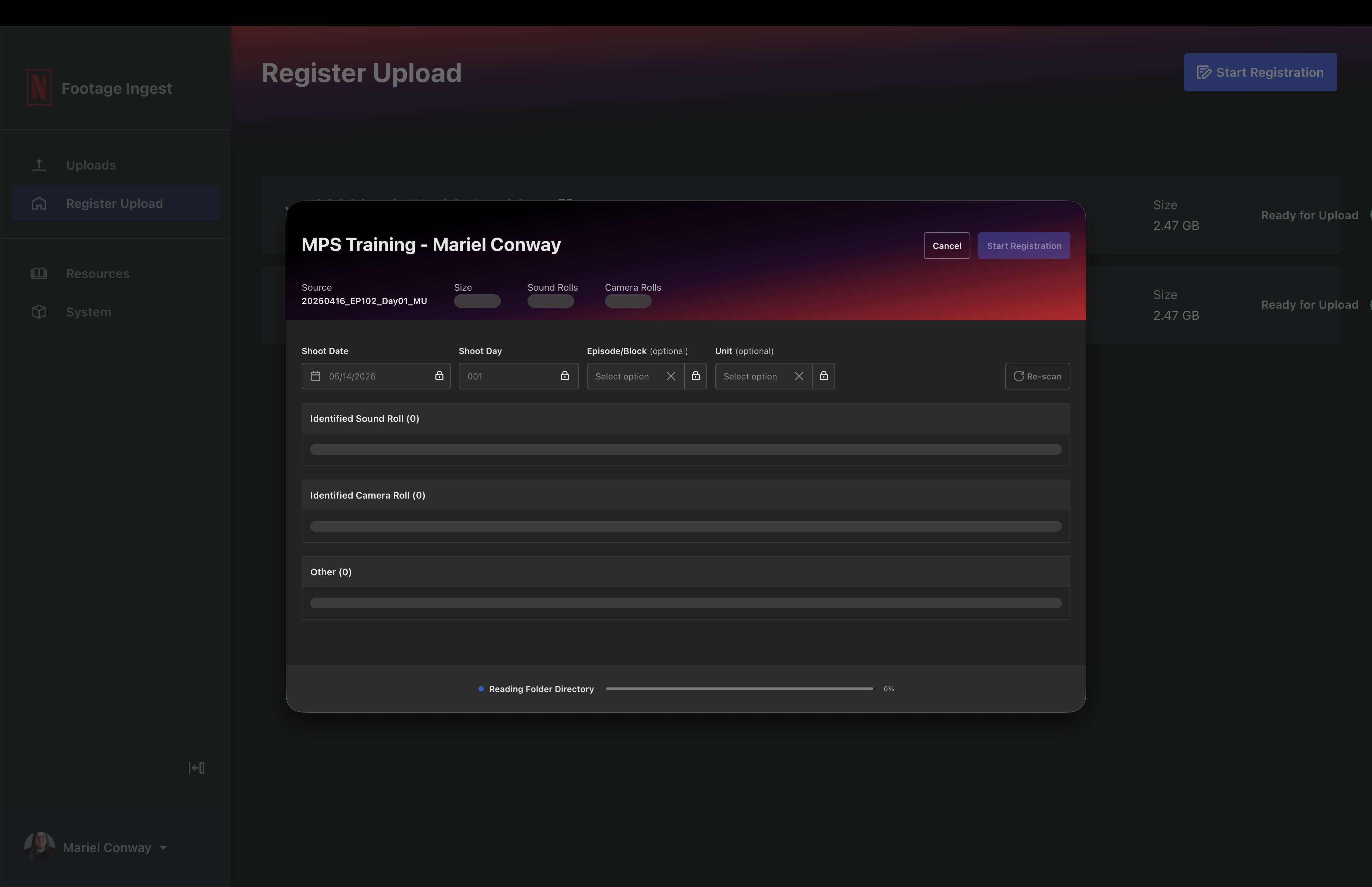Click the Identified Sound Roll (0) header
1372x887 pixels.
(686, 419)
